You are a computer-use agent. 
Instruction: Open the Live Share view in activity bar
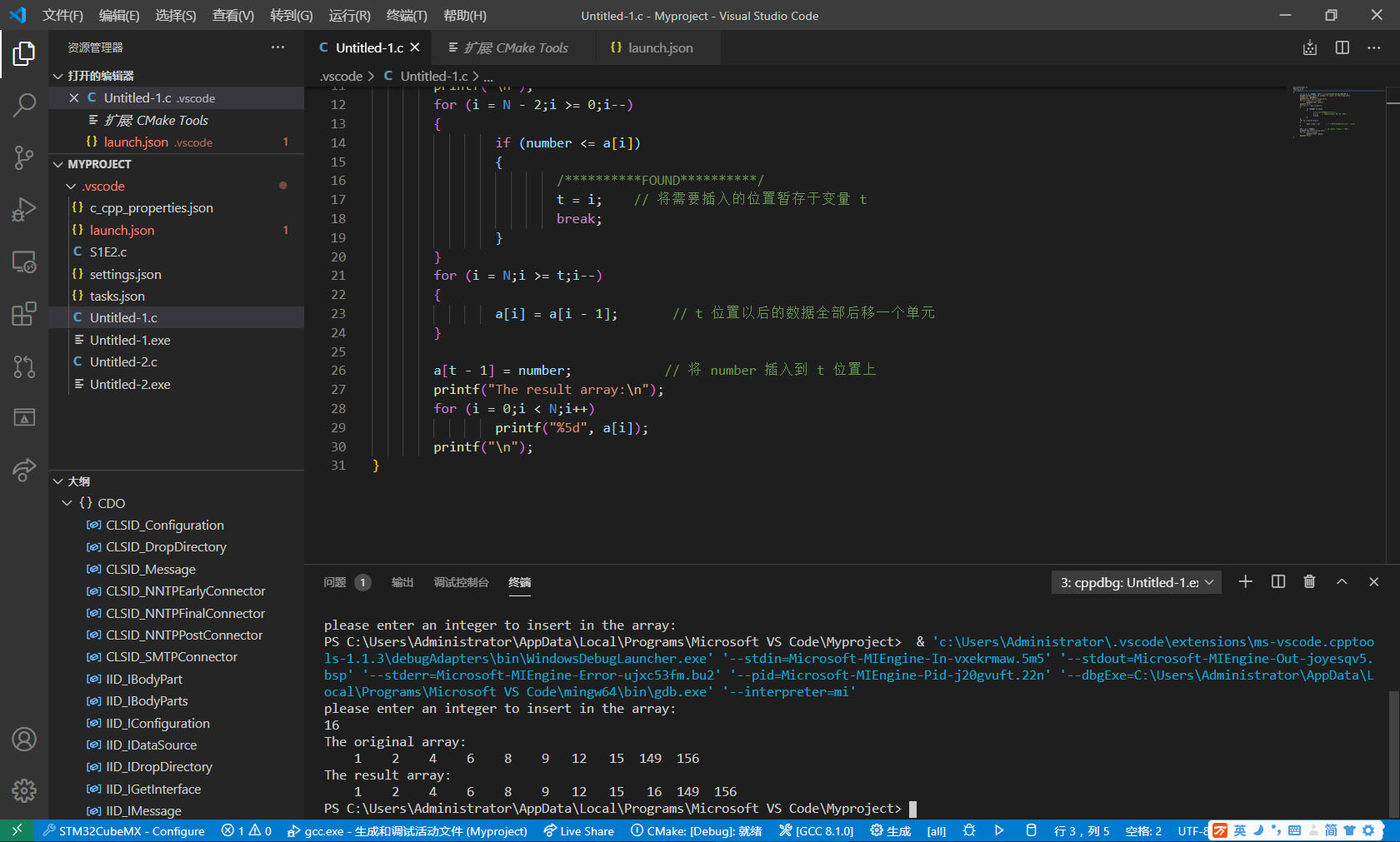pos(24,470)
